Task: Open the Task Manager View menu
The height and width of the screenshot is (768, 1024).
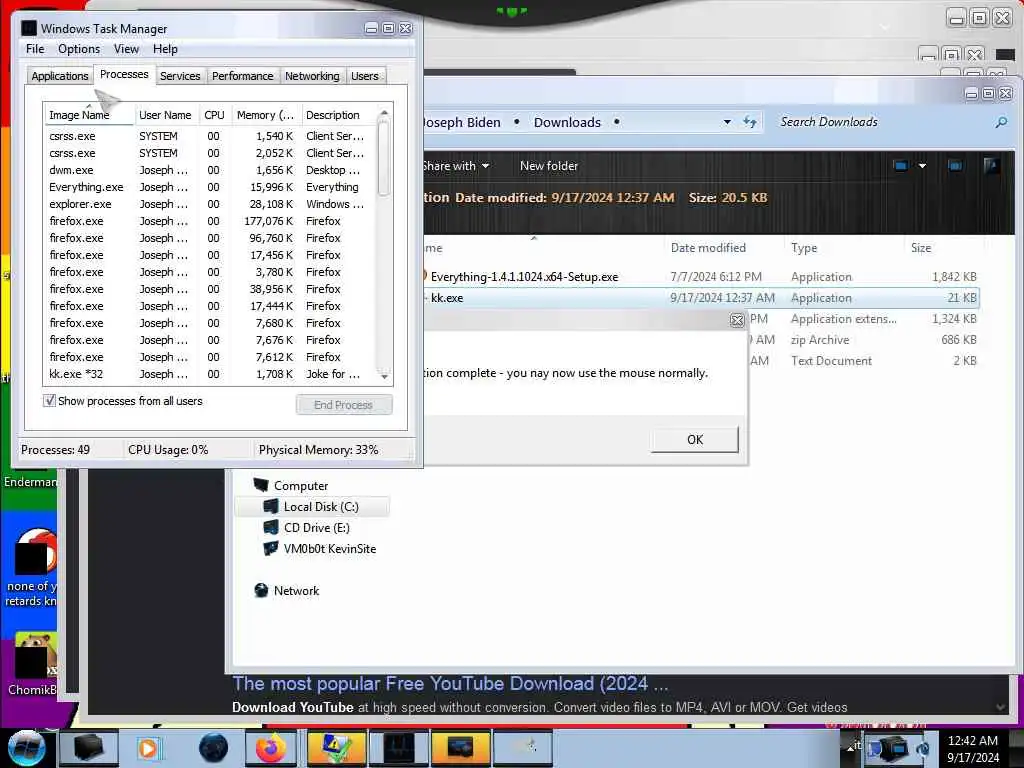Action: pos(126,49)
